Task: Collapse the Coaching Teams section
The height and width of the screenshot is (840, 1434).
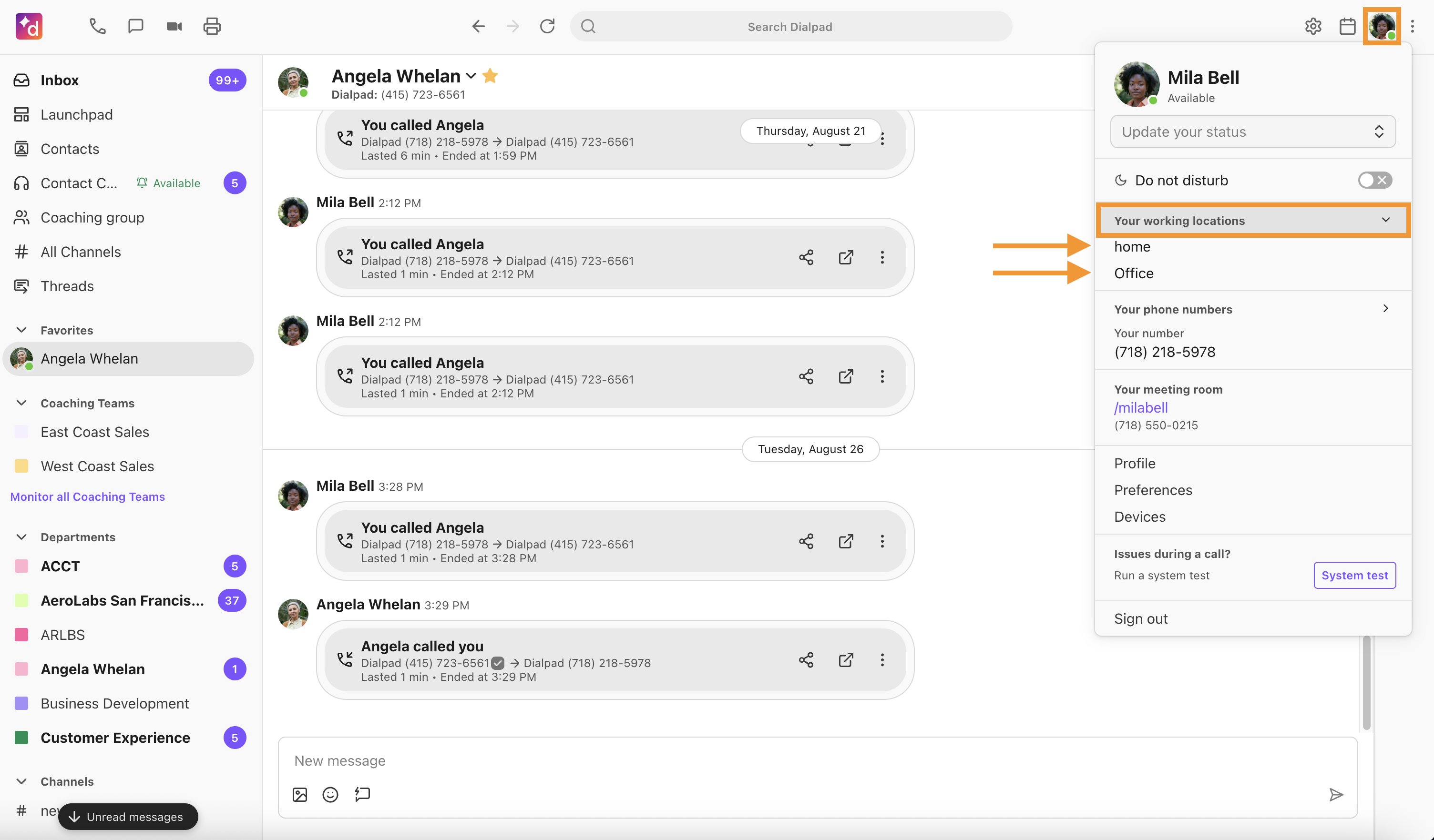Action: tap(21, 403)
